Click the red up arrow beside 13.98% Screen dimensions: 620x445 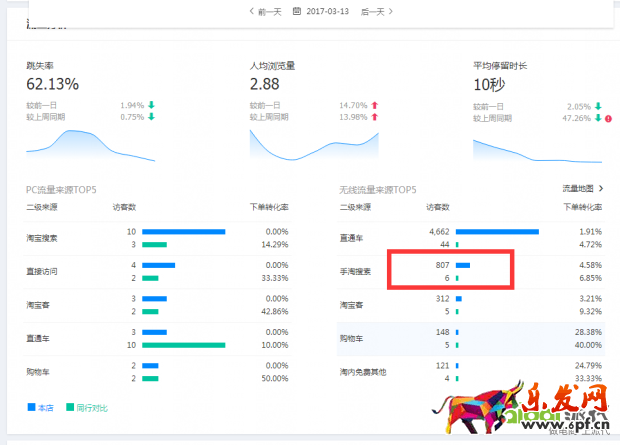375,117
